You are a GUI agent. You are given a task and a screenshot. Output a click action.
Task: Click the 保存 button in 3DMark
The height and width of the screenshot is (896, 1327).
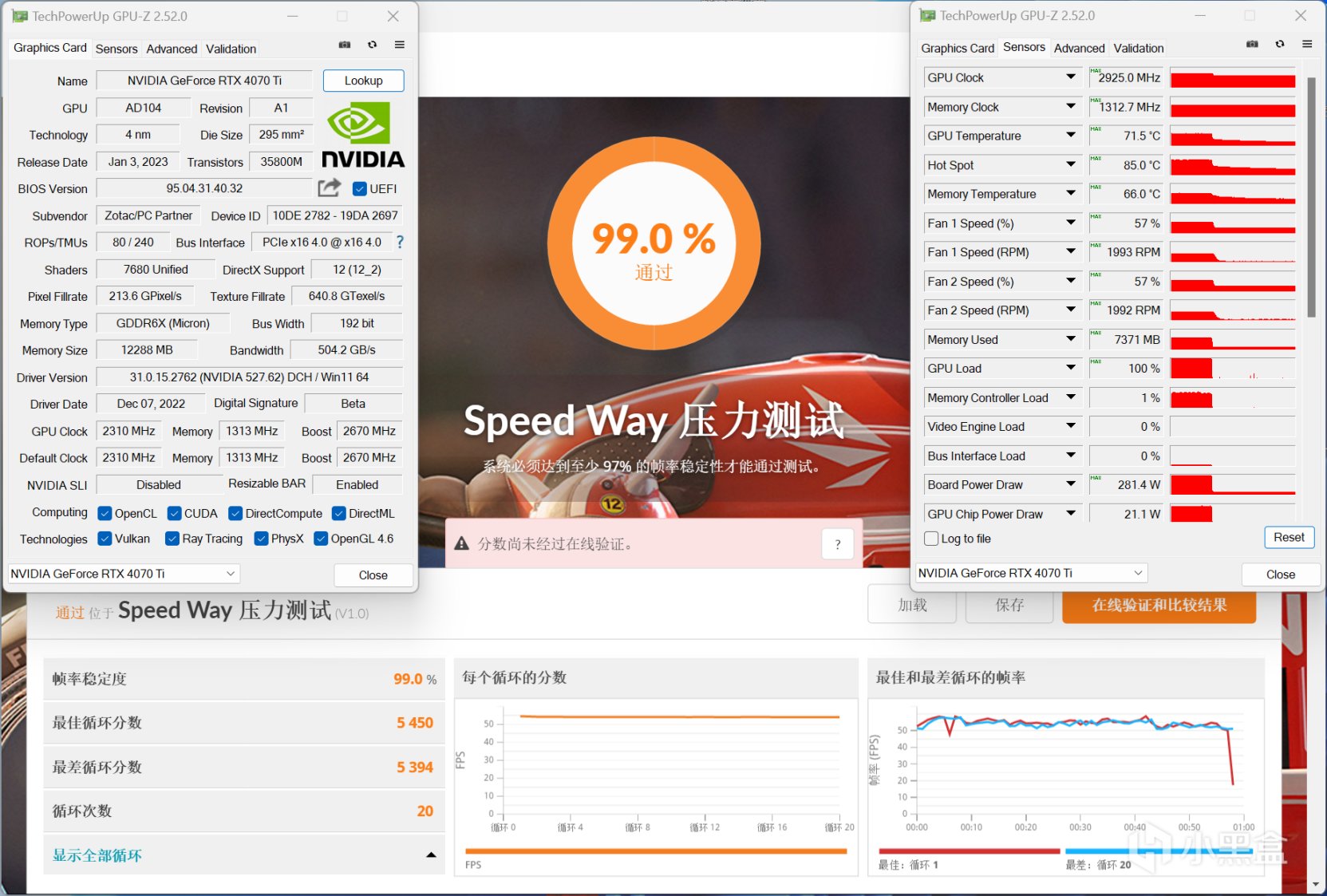click(x=1009, y=605)
